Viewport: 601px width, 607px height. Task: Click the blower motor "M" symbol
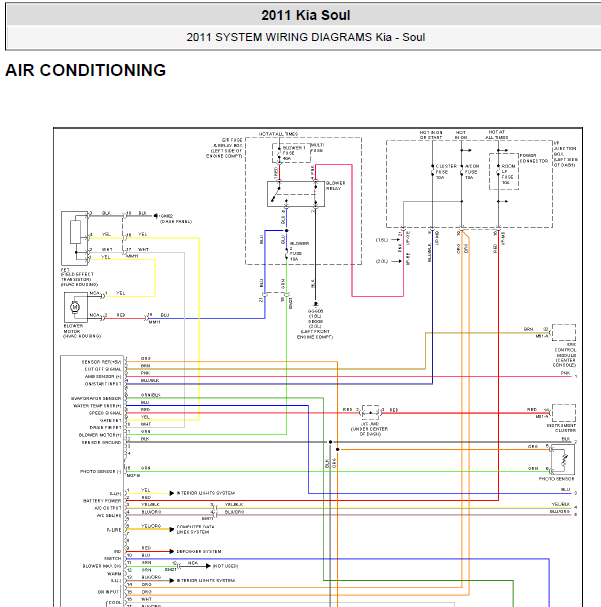tap(75, 307)
